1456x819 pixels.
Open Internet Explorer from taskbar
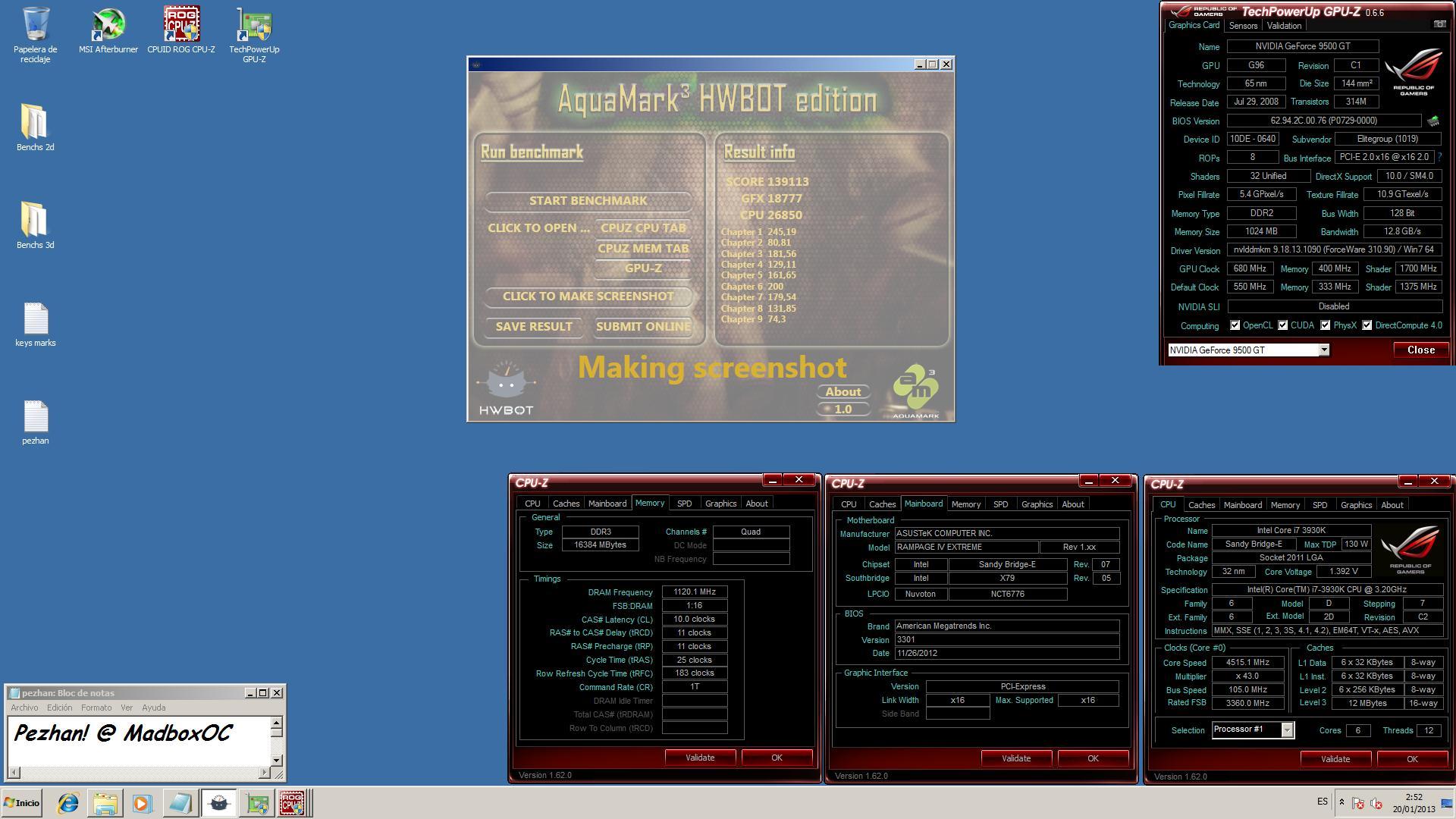point(68,803)
